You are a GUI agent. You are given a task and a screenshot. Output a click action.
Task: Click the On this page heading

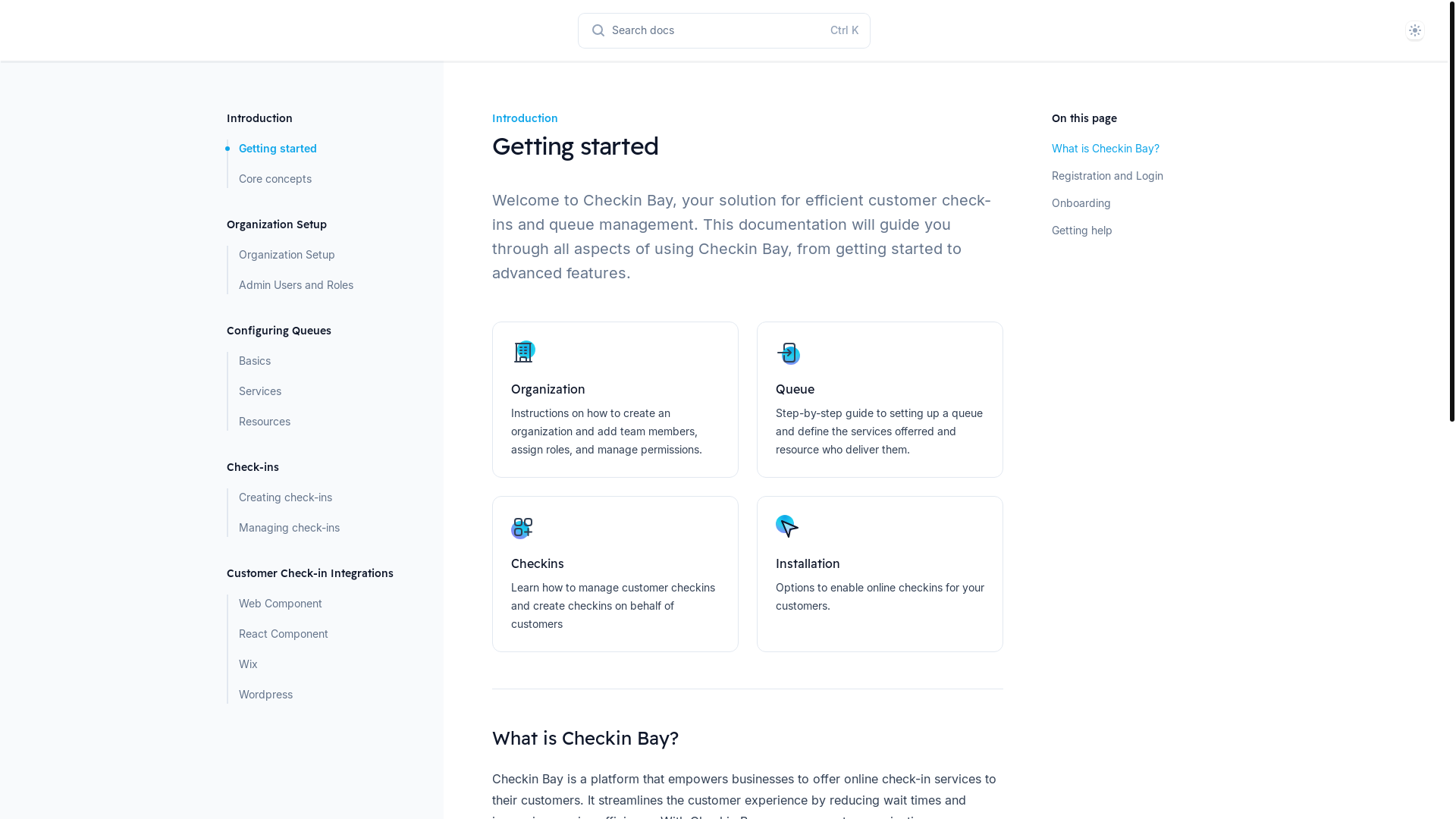pyautogui.click(x=1084, y=118)
